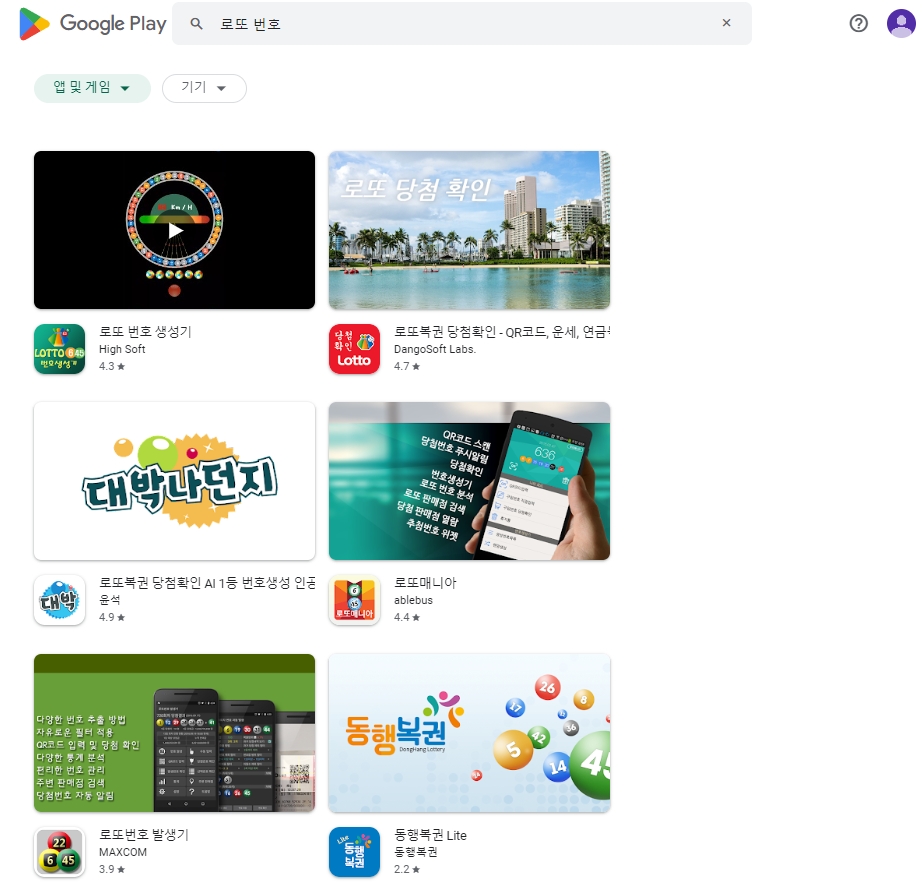This screenshot has height=885, width=922.
Task: Open the 기기 filter dropdown
Action: pyautogui.click(x=204, y=88)
